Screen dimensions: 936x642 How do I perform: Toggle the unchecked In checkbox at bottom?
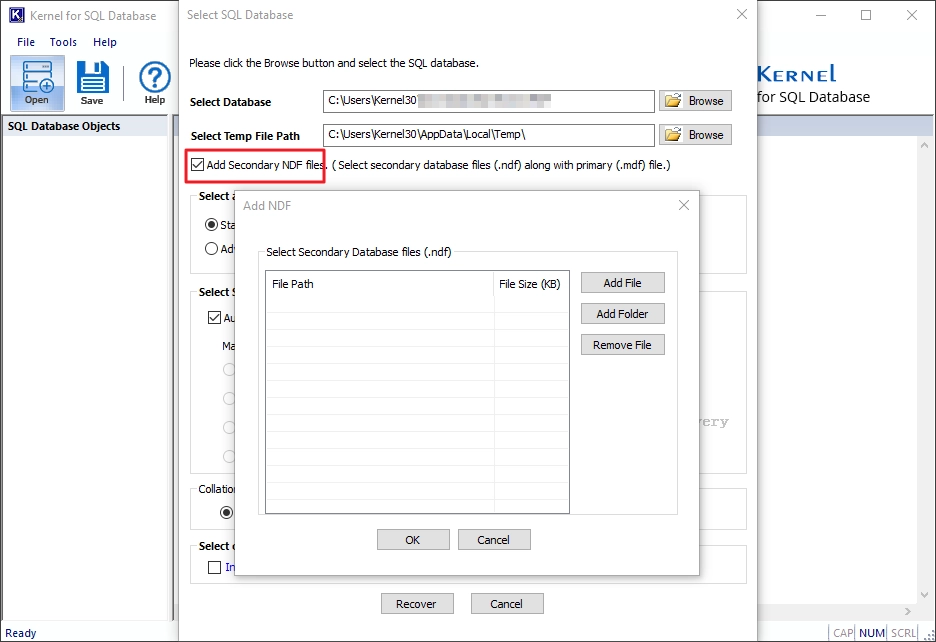(x=214, y=567)
